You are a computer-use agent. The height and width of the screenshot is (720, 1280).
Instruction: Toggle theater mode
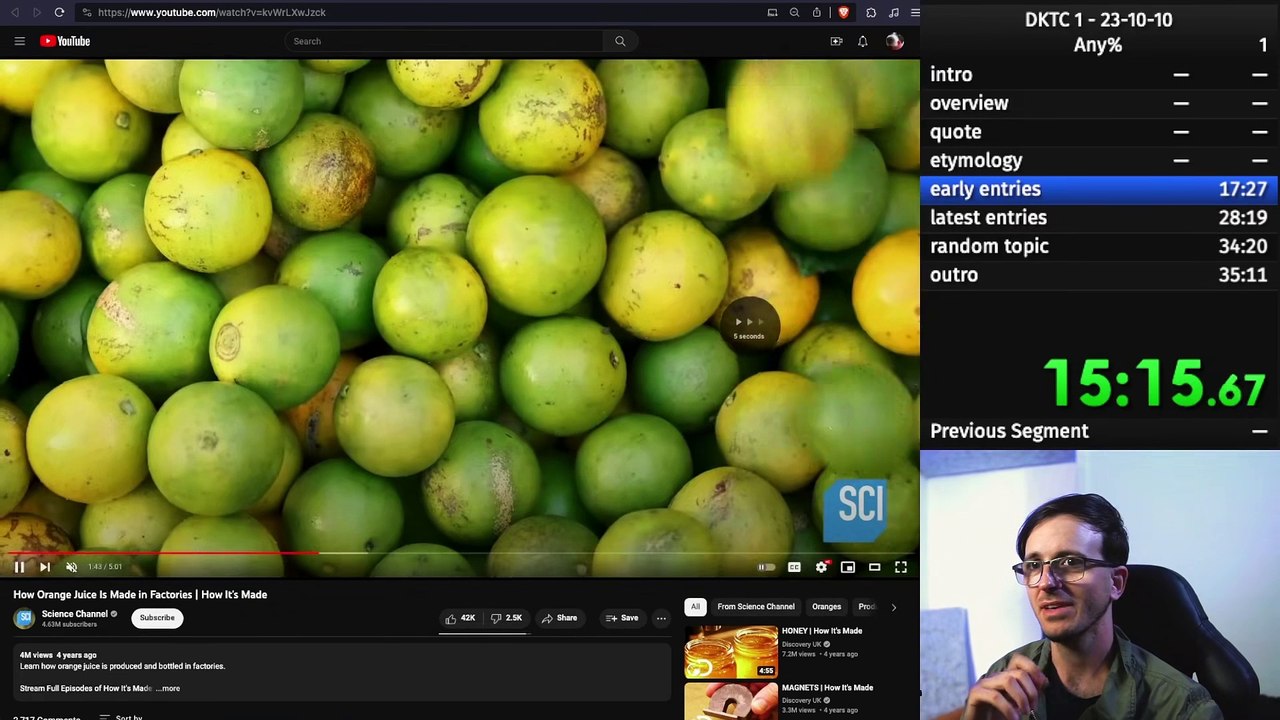(x=874, y=567)
